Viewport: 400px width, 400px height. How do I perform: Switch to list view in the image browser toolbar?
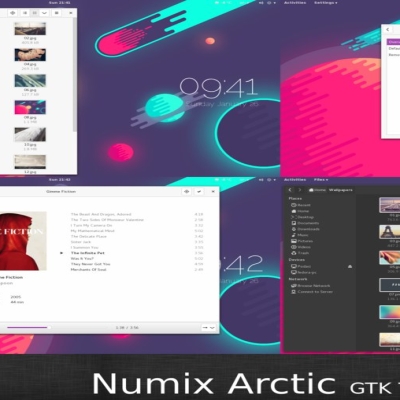(25, 13)
